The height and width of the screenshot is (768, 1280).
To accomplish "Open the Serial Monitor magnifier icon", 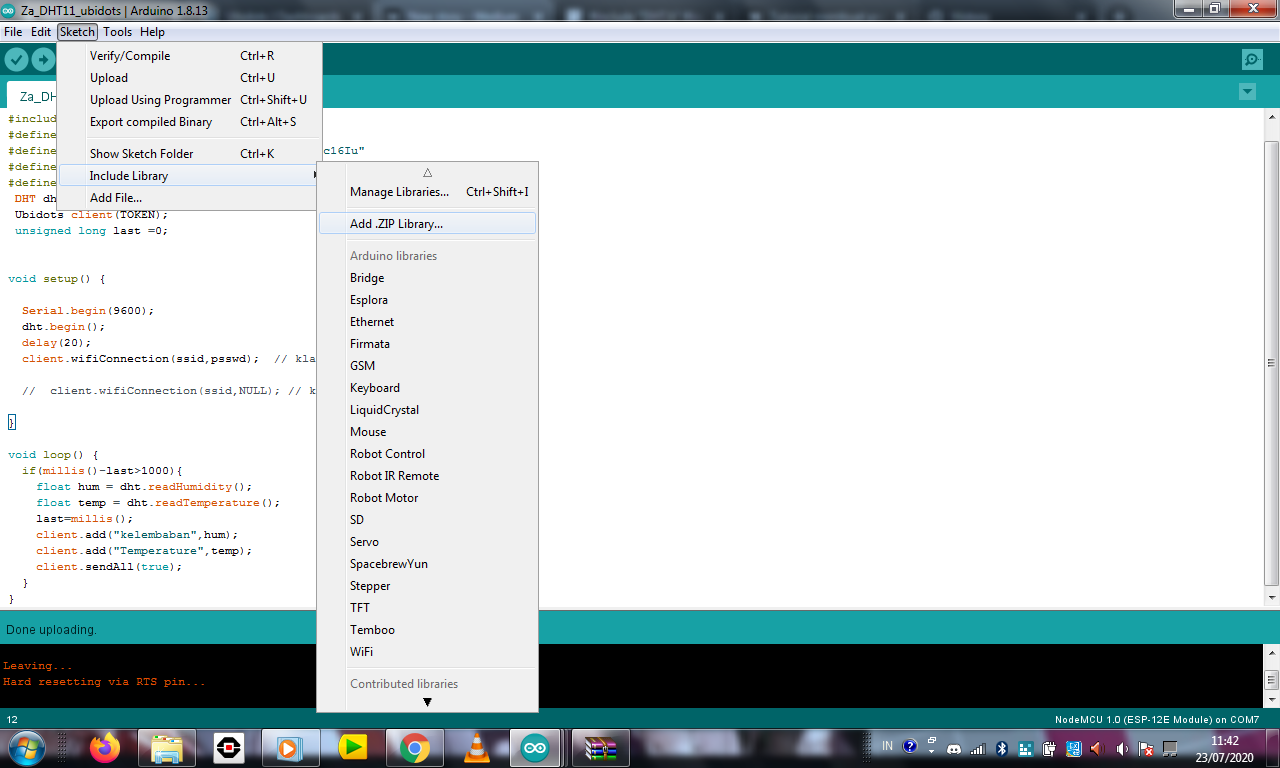I will click(1251, 59).
